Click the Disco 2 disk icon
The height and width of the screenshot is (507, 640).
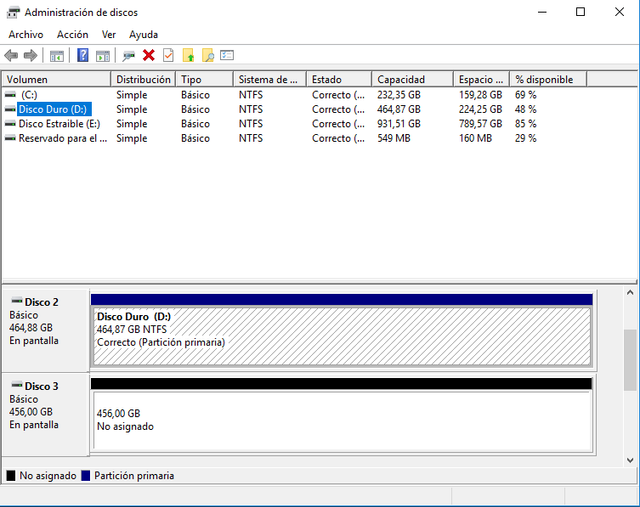17,301
